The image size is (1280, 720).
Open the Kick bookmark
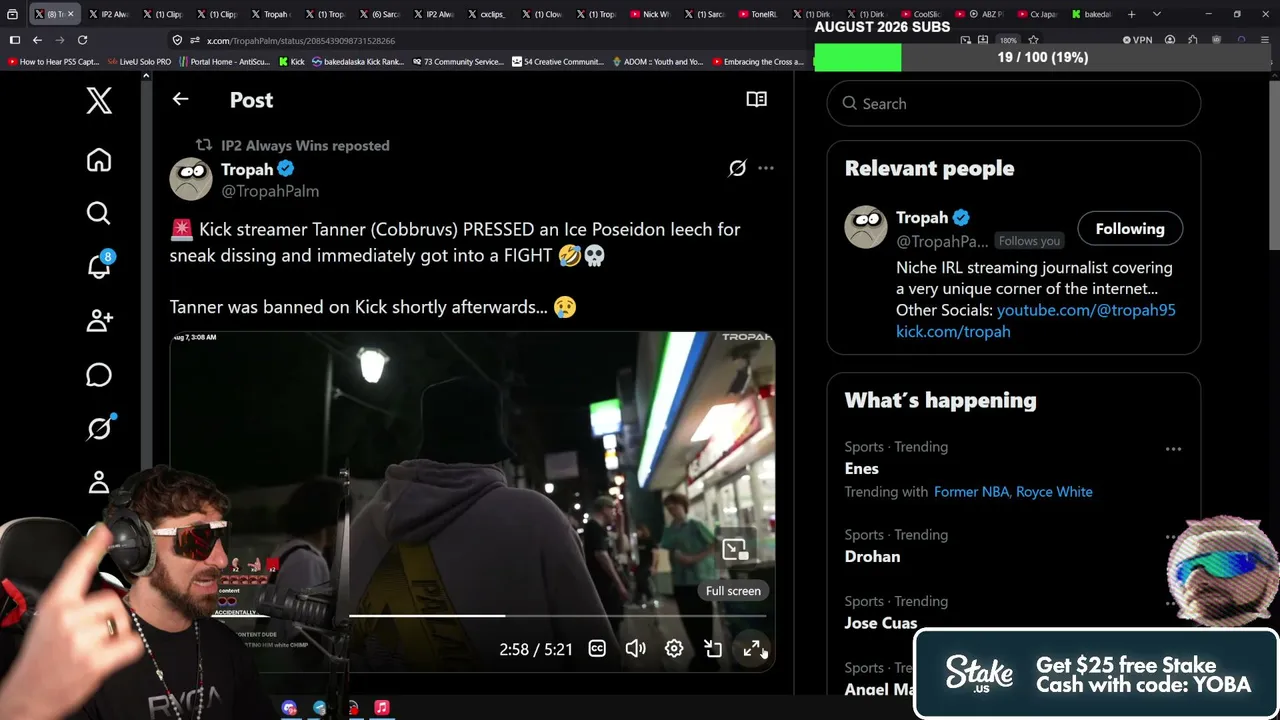(291, 62)
